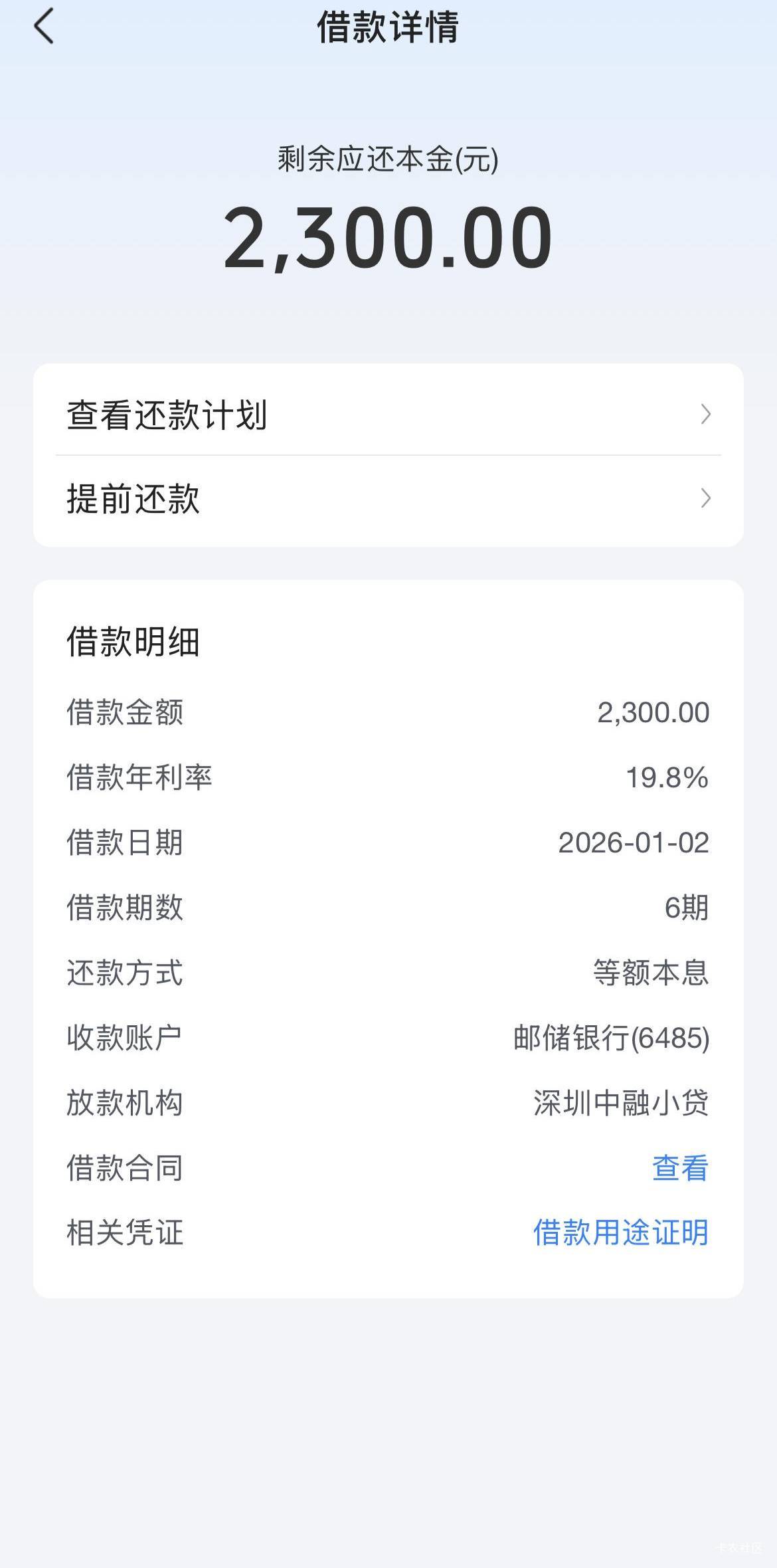
Task: Click the 借款详情 page title
Action: pyautogui.click(x=388, y=27)
